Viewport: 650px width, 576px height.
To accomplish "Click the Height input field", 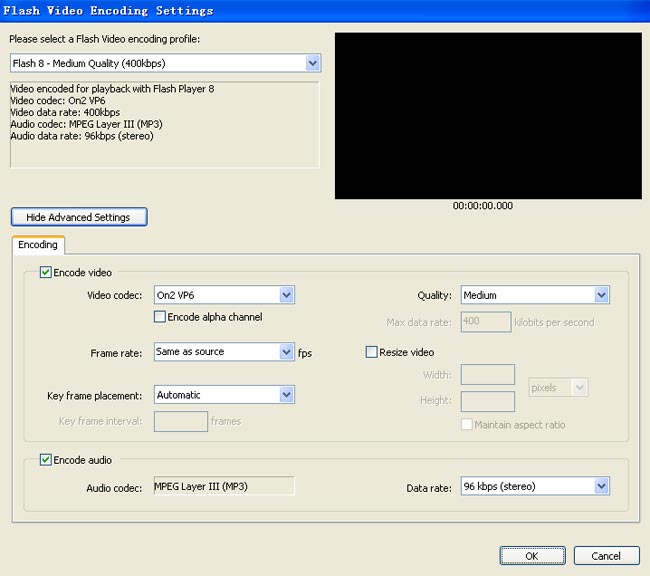I will pyautogui.click(x=488, y=401).
